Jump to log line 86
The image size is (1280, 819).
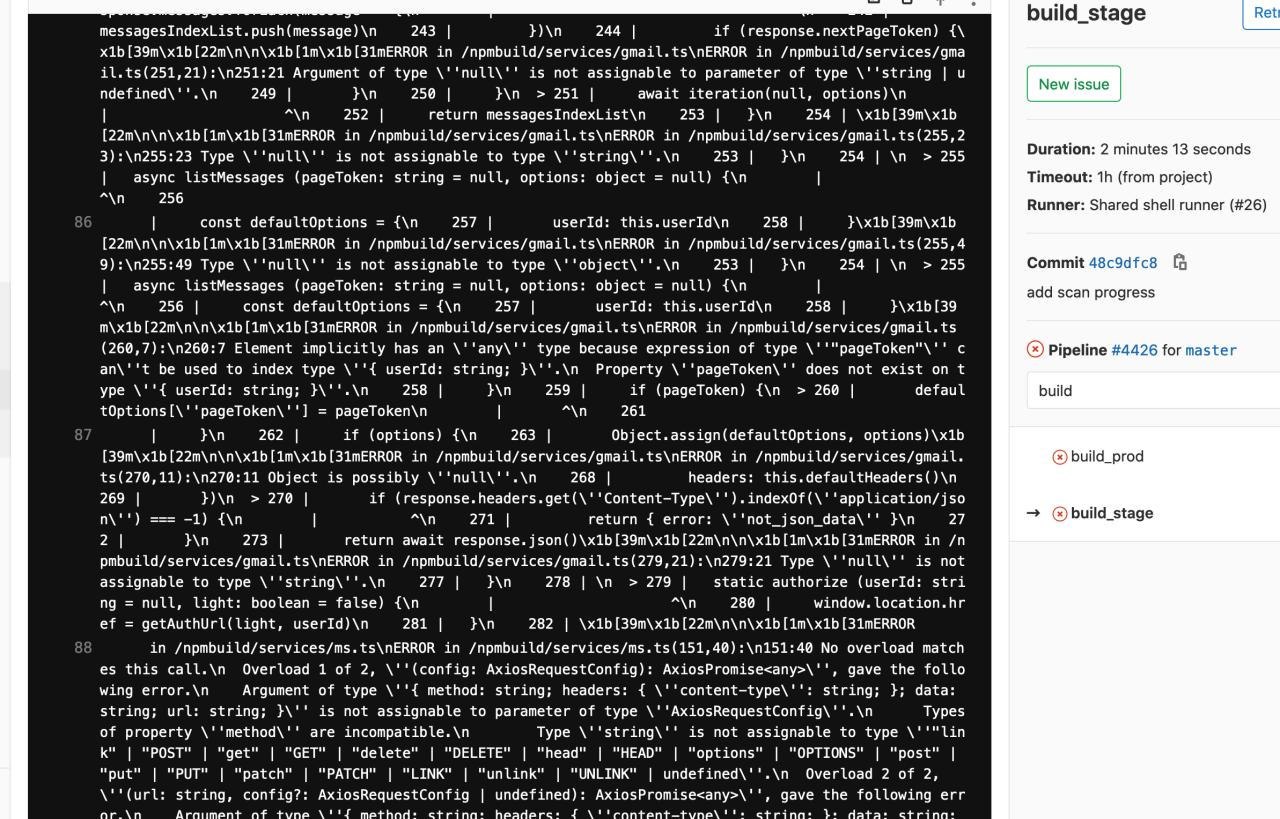coord(83,222)
